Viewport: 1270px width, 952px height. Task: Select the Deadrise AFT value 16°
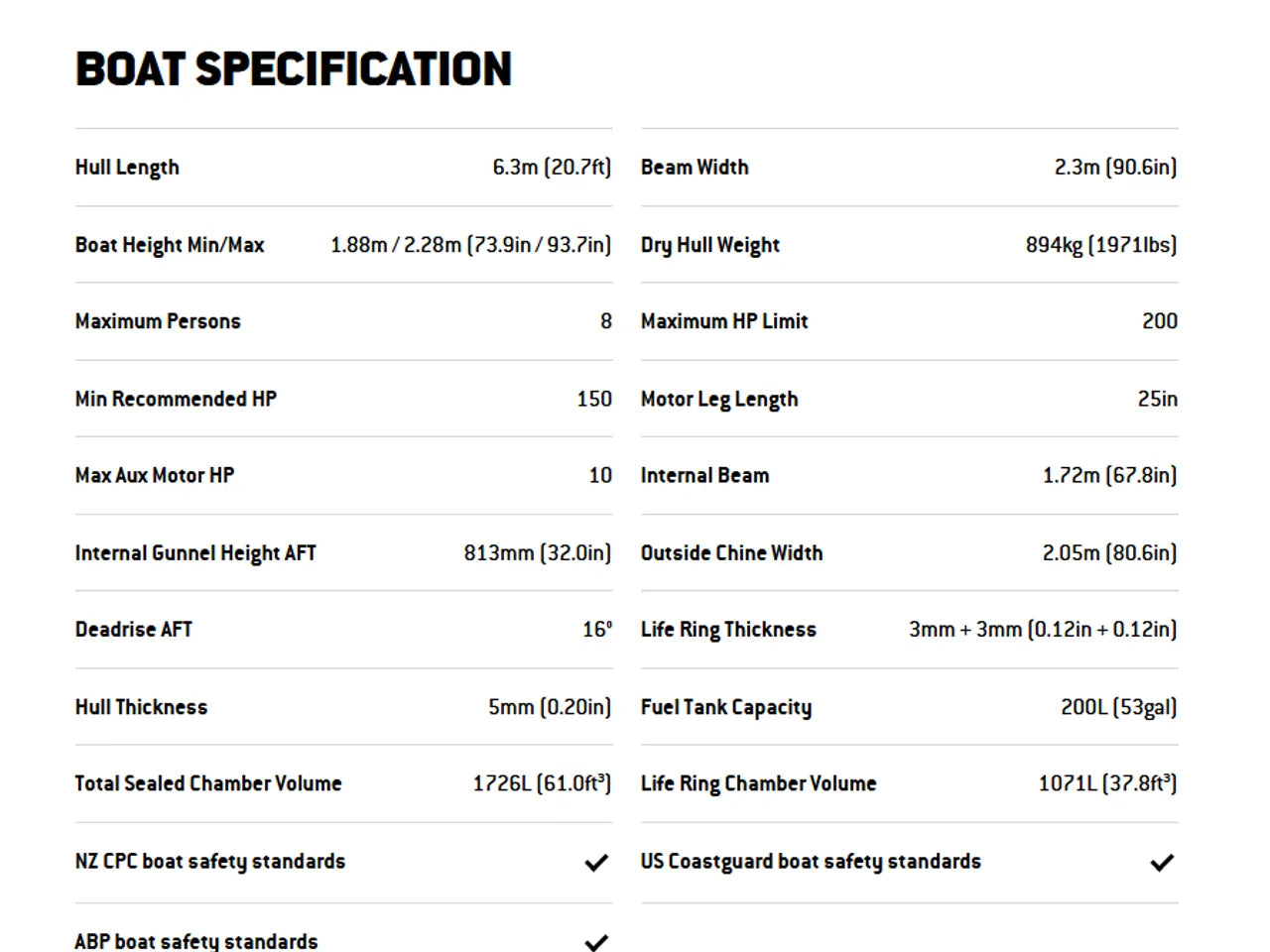[x=597, y=630]
